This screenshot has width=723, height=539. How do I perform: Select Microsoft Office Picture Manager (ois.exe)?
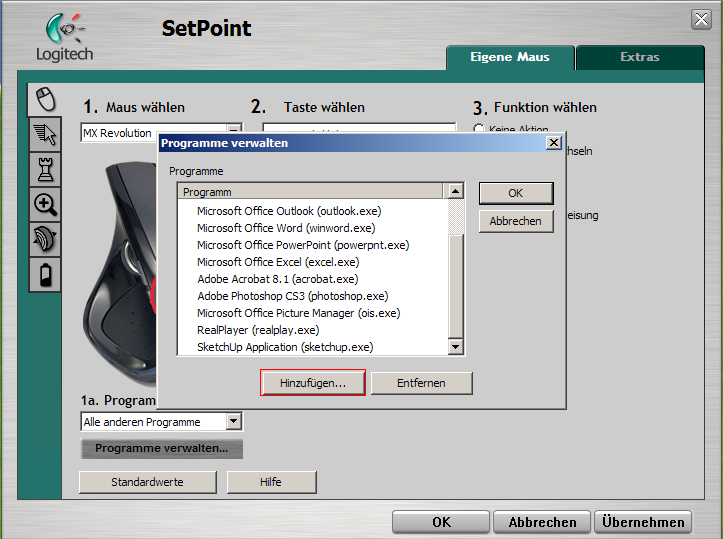298,313
